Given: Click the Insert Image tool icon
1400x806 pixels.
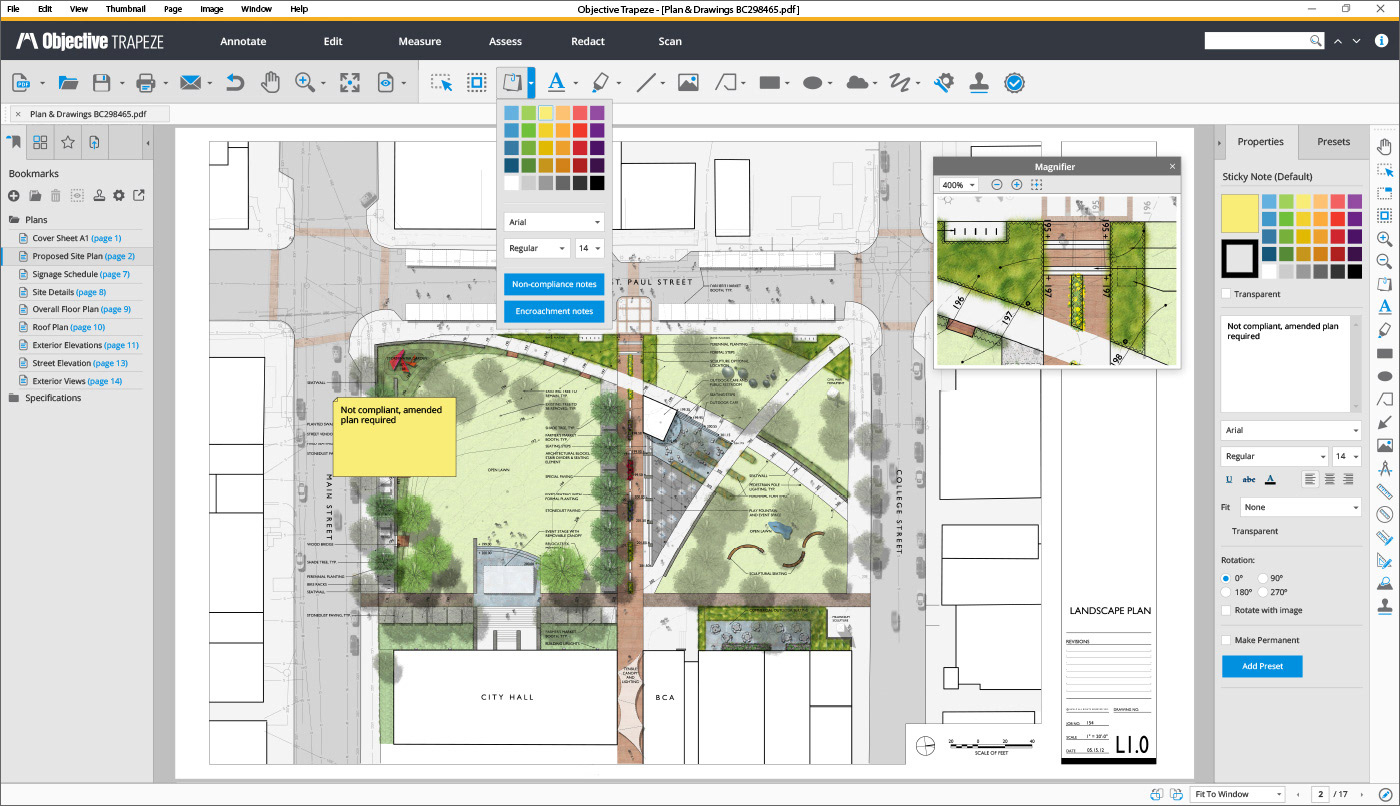Looking at the screenshot, I should (x=687, y=83).
